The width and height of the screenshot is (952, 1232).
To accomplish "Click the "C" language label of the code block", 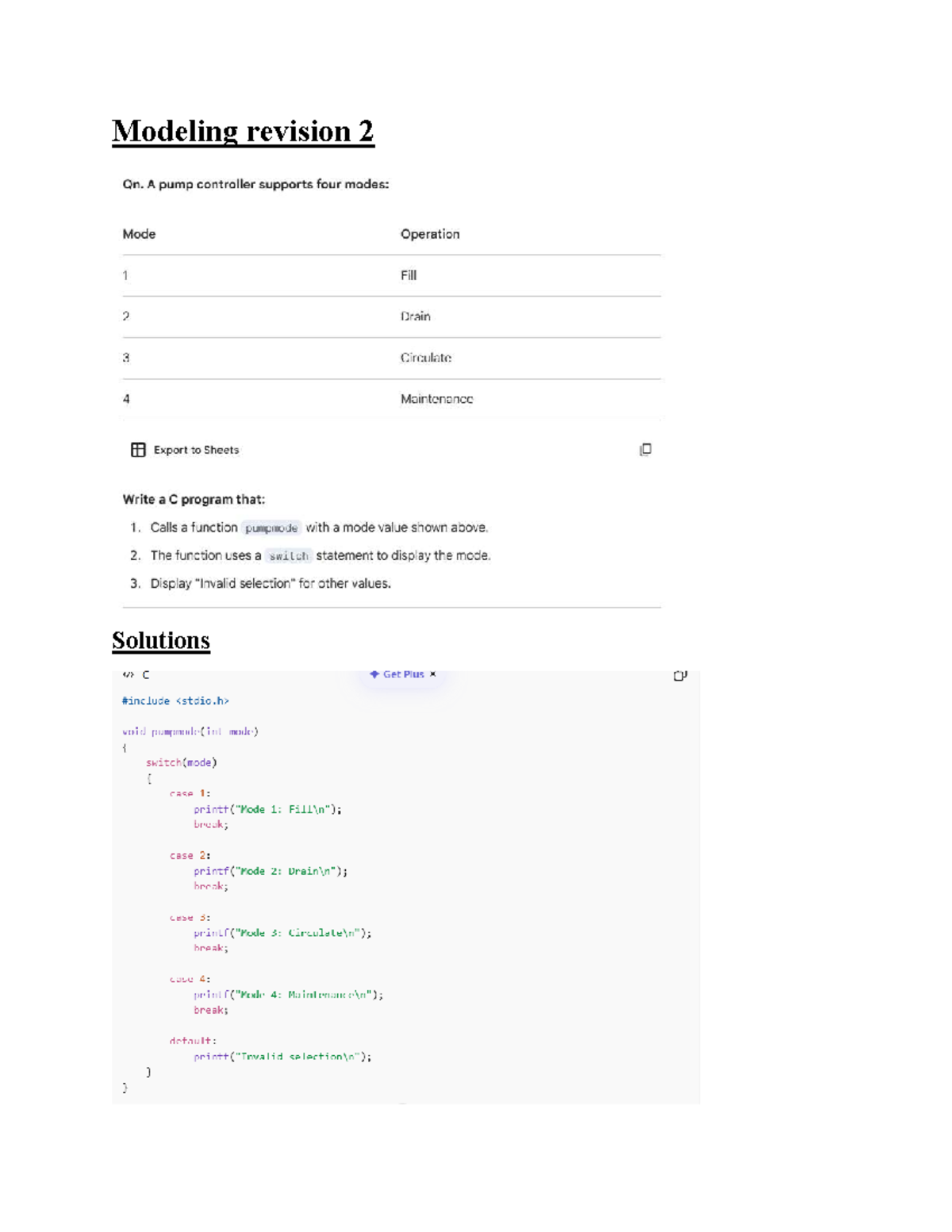I will (x=146, y=674).
